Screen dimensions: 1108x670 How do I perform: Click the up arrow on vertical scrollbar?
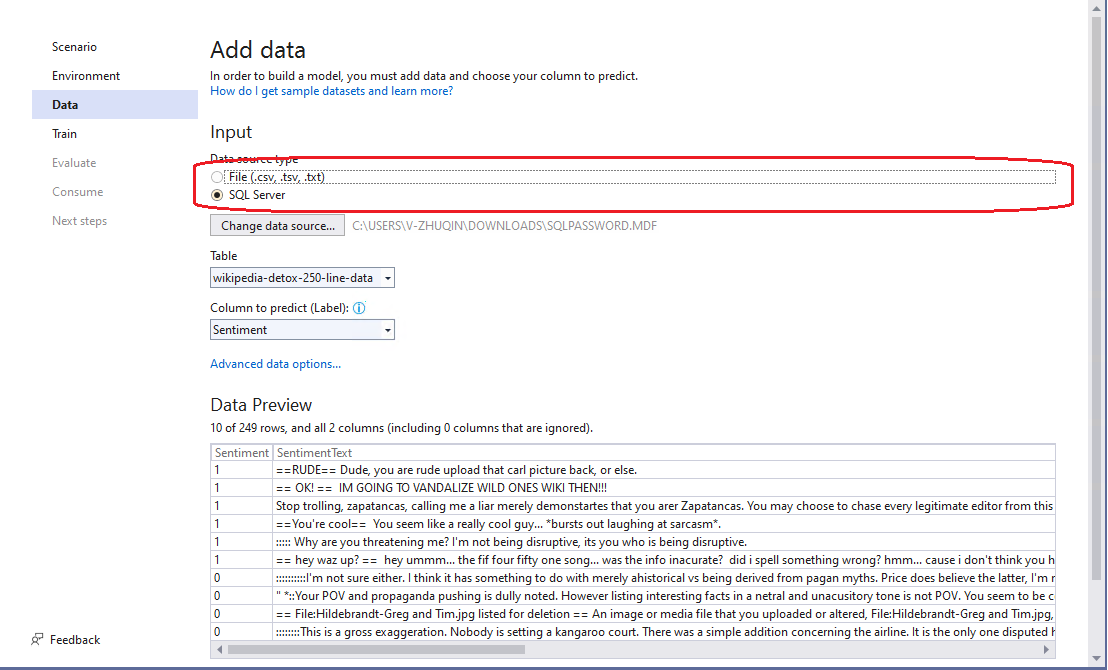click(1098, 8)
